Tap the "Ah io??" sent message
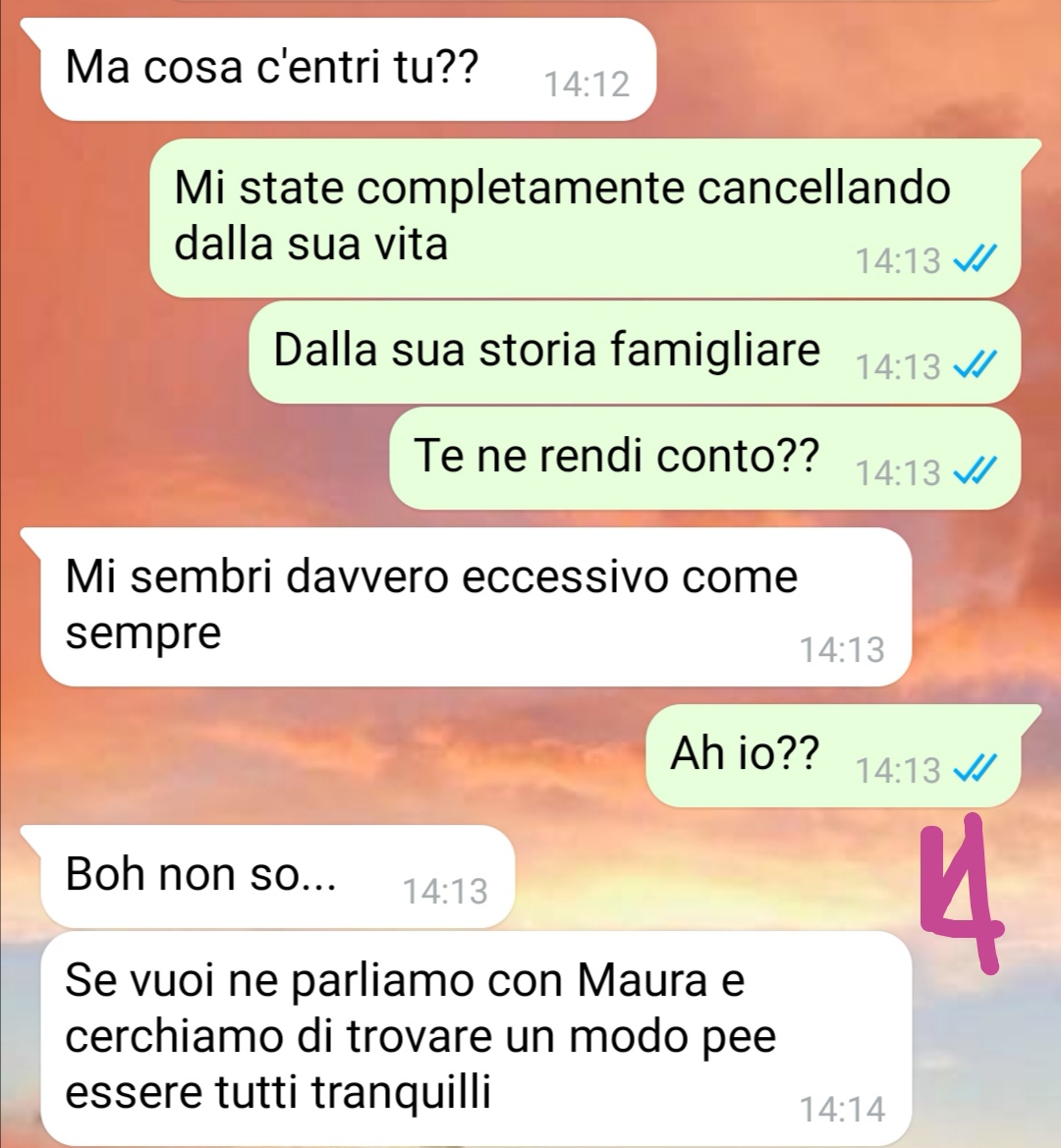Image resolution: width=1061 pixels, height=1148 pixels. (x=833, y=756)
